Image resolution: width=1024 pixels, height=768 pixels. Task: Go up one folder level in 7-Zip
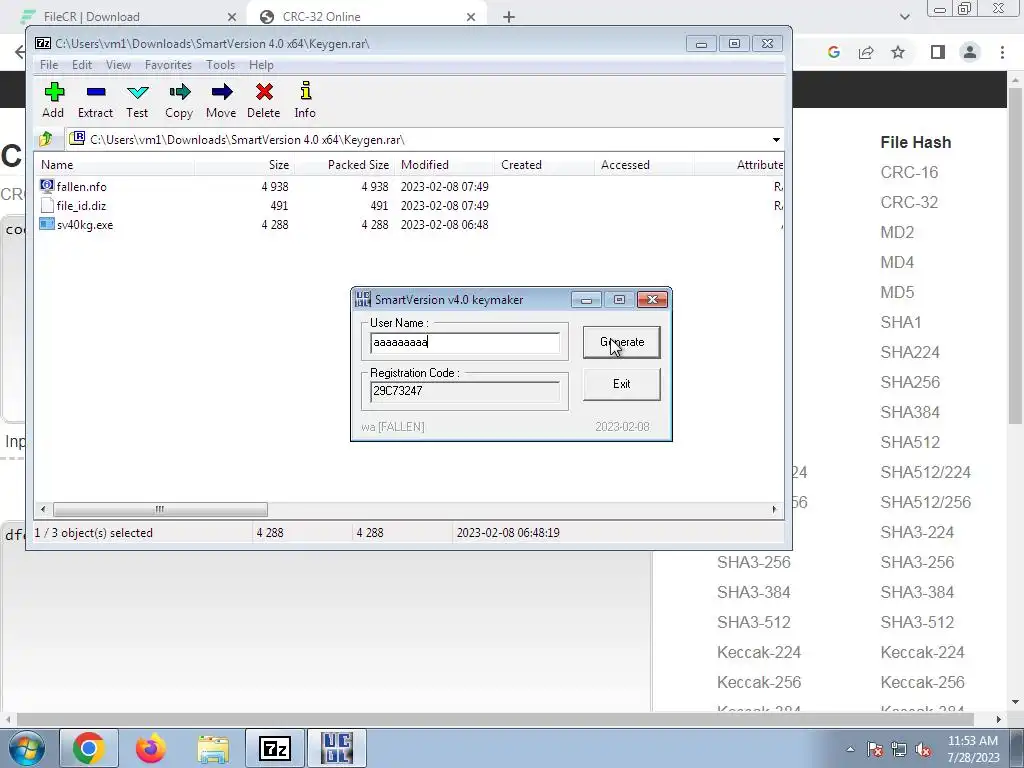[x=46, y=139]
